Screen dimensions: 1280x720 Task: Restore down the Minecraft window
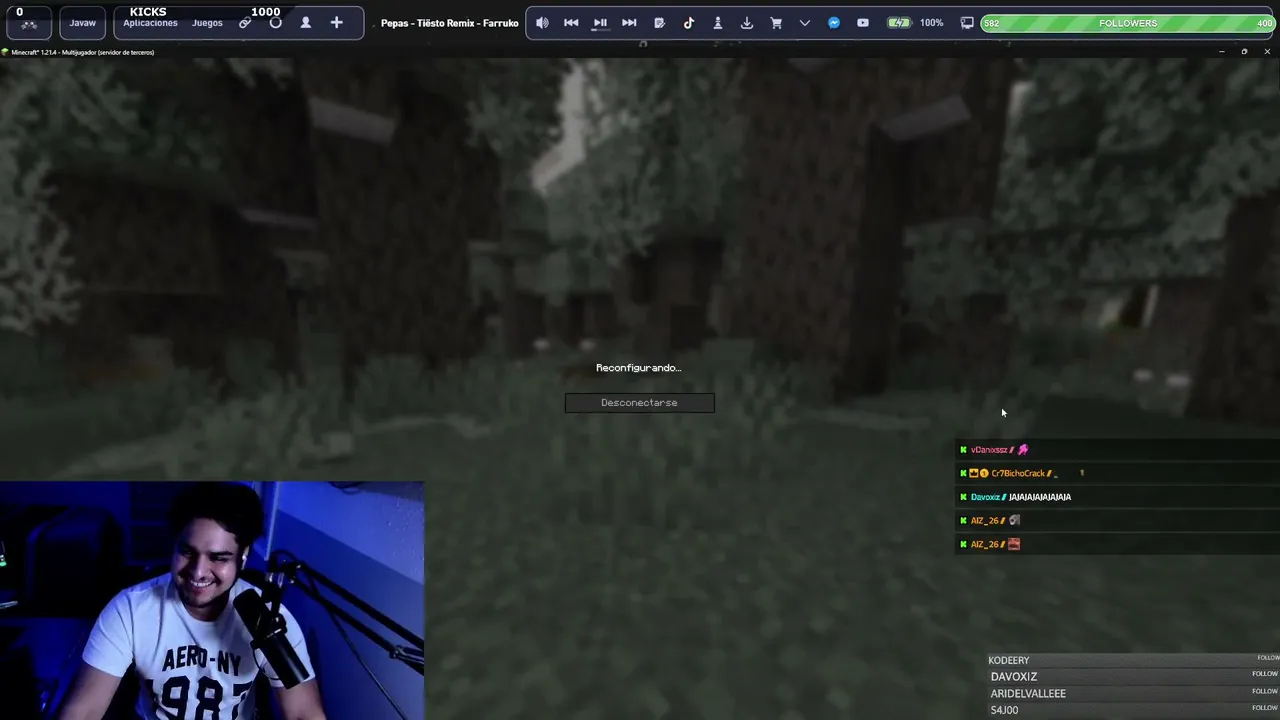1244,51
